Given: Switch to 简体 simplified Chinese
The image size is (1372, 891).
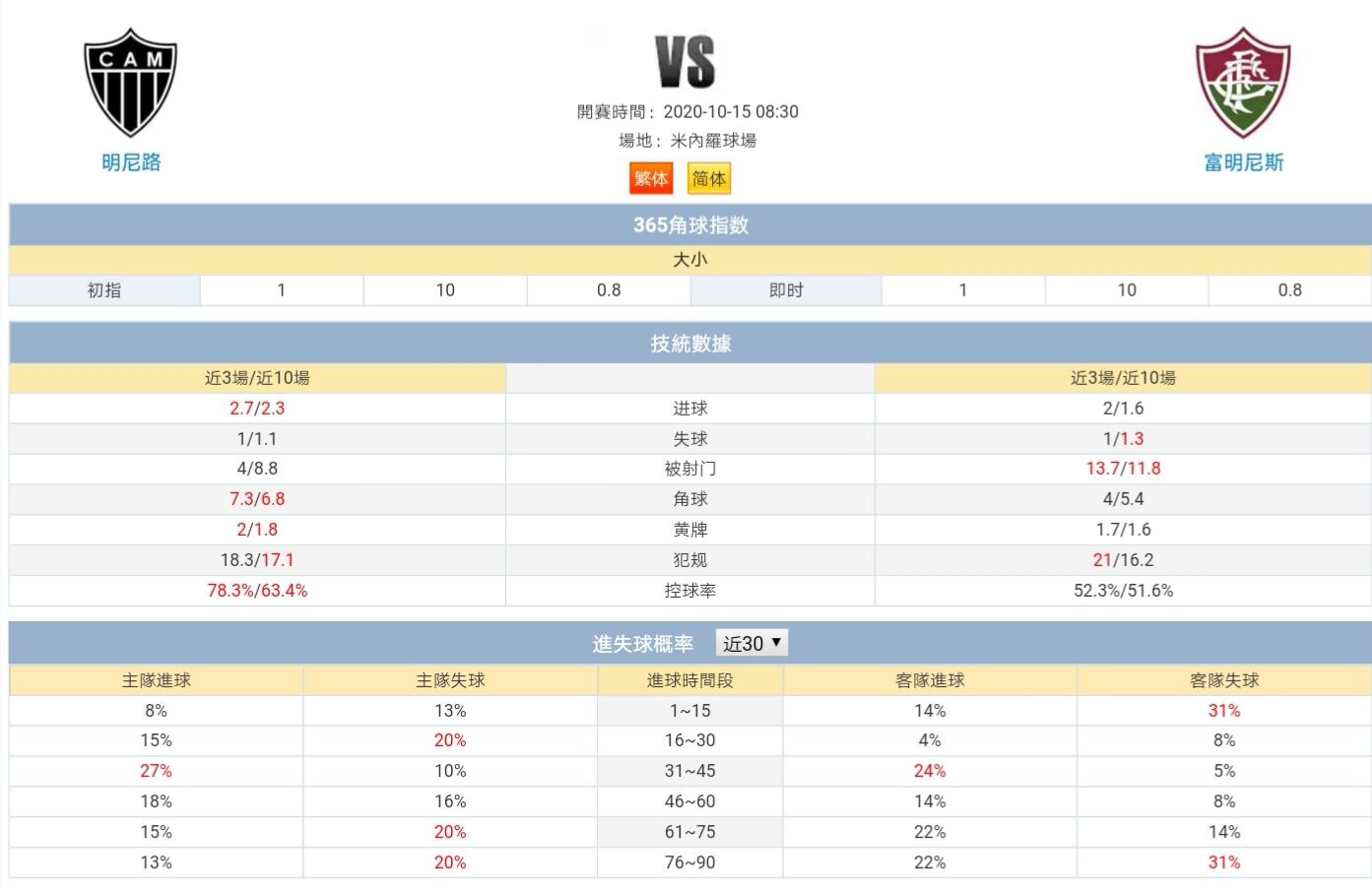Looking at the screenshot, I should click(x=709, y=178).
